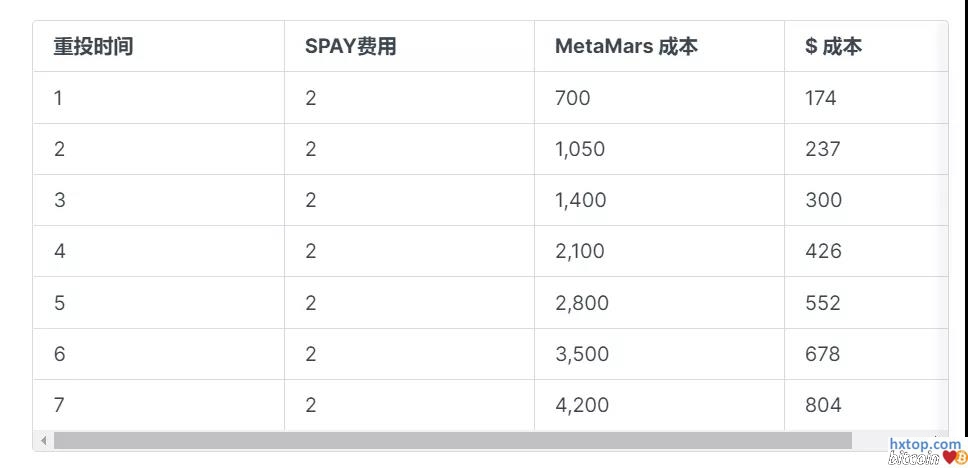The width and height of the screenshot is (968, 468).
Task: Select the cell with value 4,200
Action: click(x=581, y=405)
